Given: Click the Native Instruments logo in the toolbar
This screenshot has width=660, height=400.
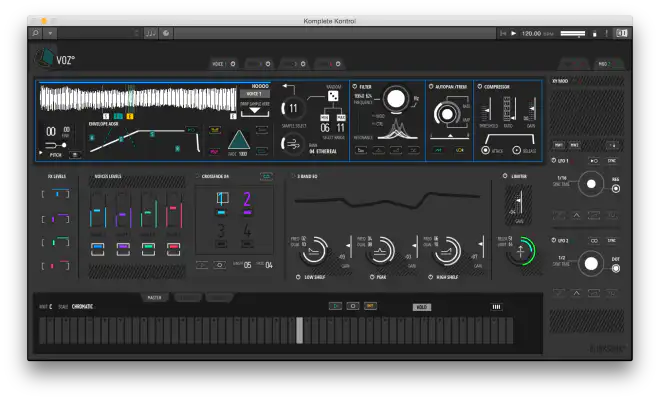Looking at the screenshot, I should pos(621,33).
